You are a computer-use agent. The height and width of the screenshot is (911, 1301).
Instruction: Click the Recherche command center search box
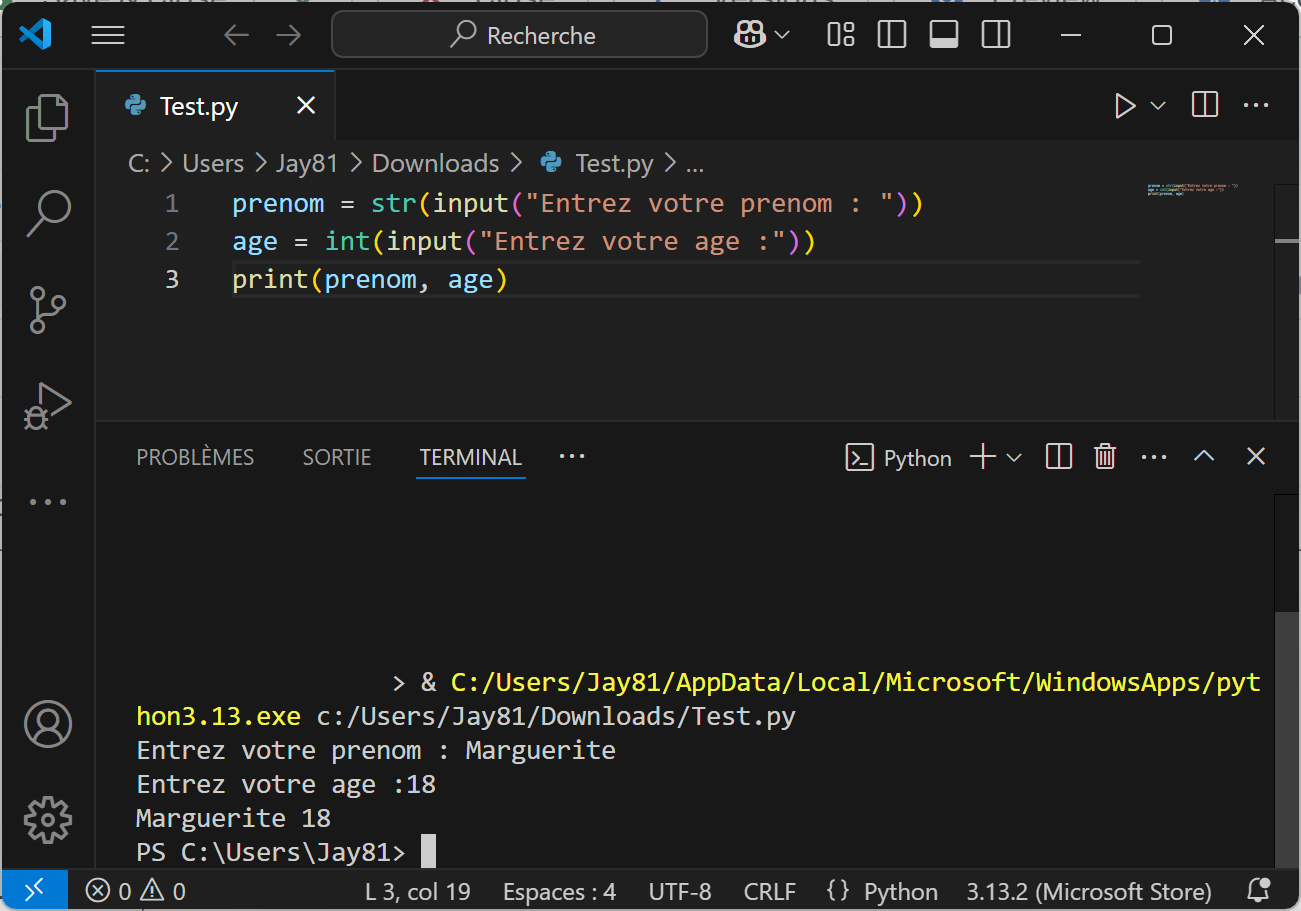(x=520, y=35)
